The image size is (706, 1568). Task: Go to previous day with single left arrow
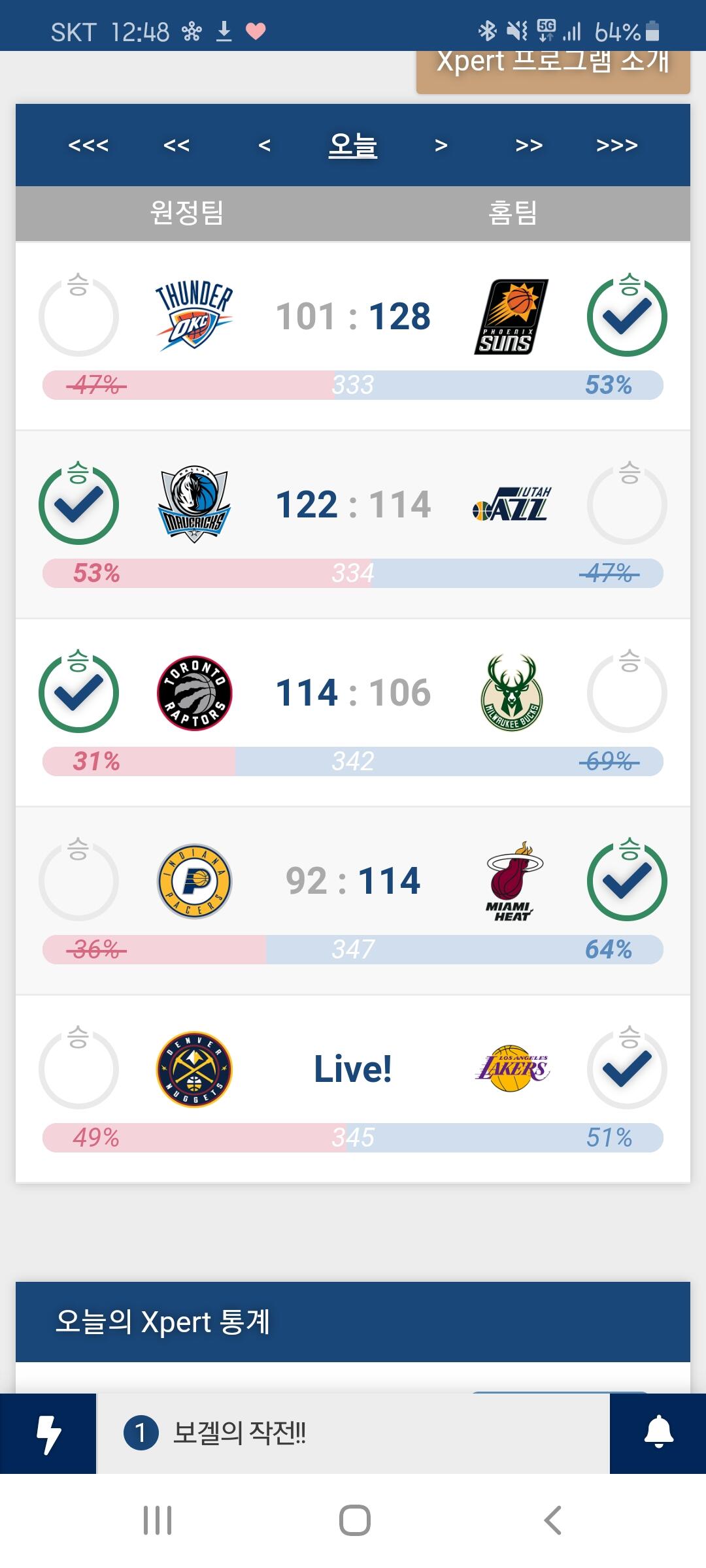coord(264,145)
